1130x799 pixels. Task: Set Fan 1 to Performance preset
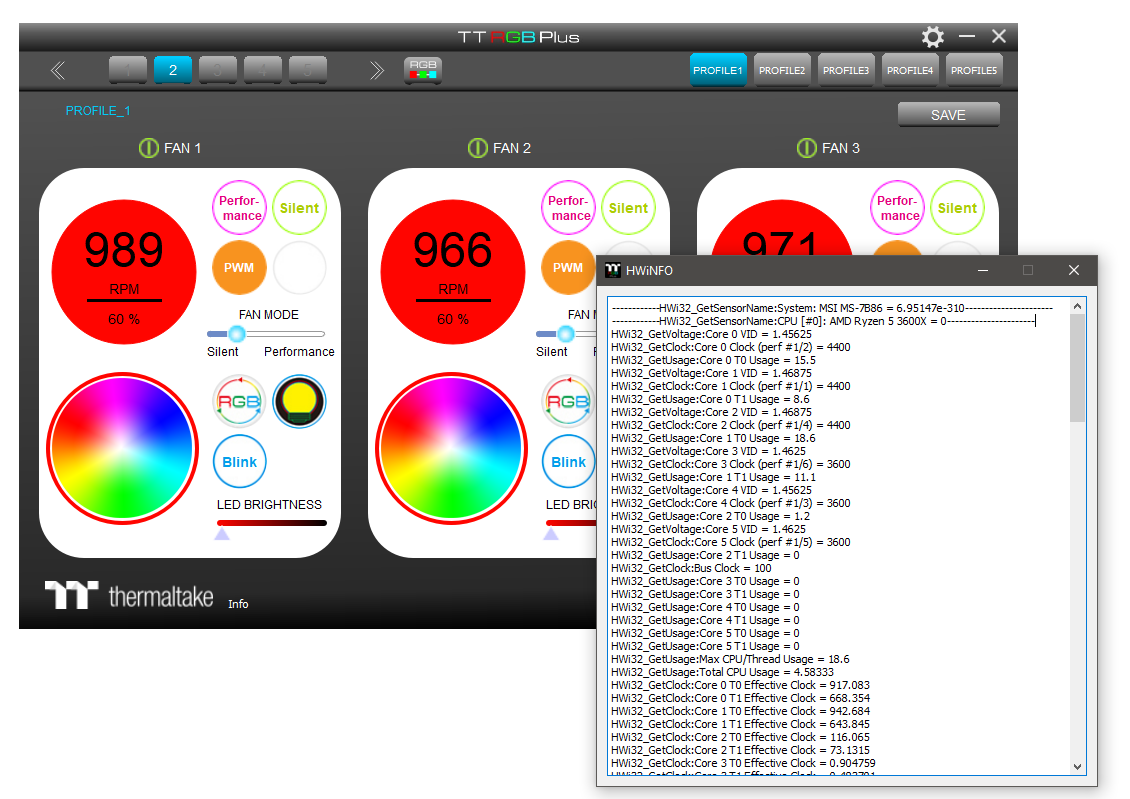point(239,208)
